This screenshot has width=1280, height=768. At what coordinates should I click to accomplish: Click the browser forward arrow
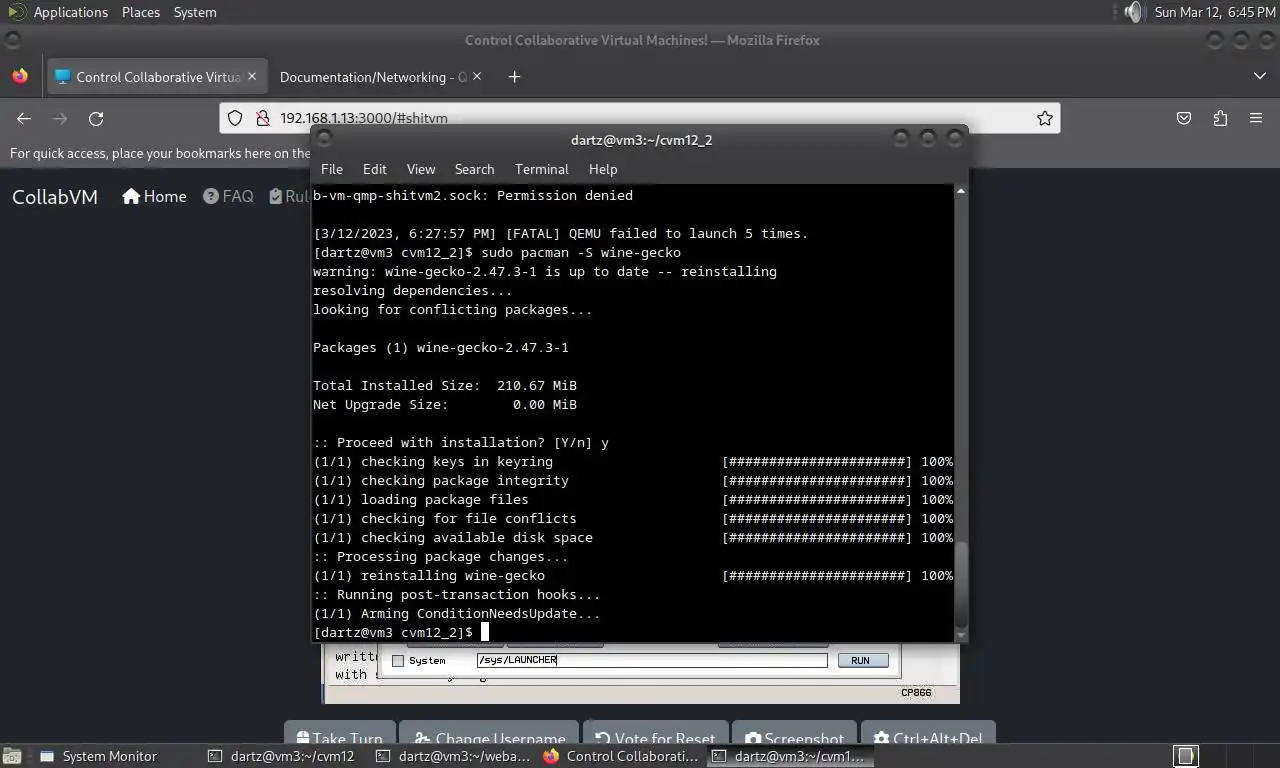pyautogui.click(x=60, y=118)
